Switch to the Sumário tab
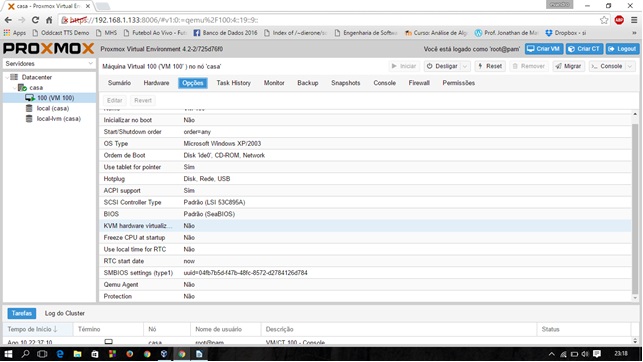The width and height of the screenshot is (643, 362). coord(119,83)
